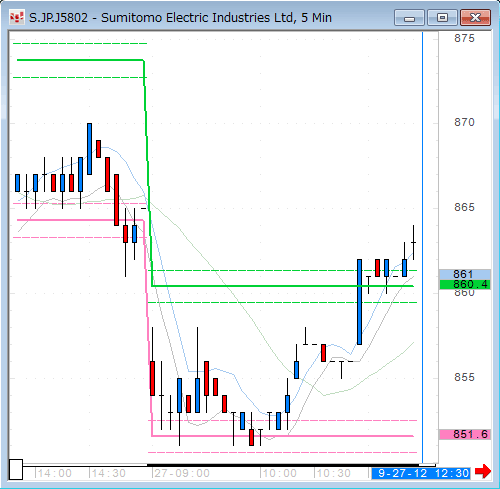
Task: Minimize the chart window
Action: 409,18
